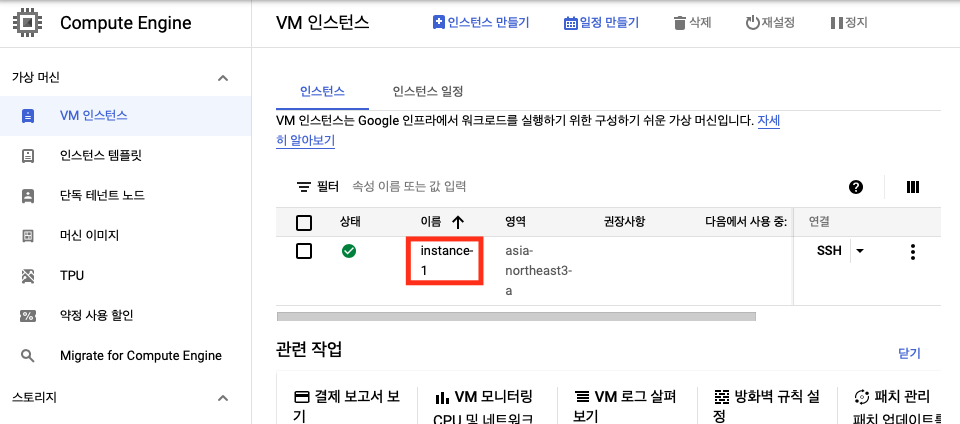Click the 상태 column header

click(350, 221)
